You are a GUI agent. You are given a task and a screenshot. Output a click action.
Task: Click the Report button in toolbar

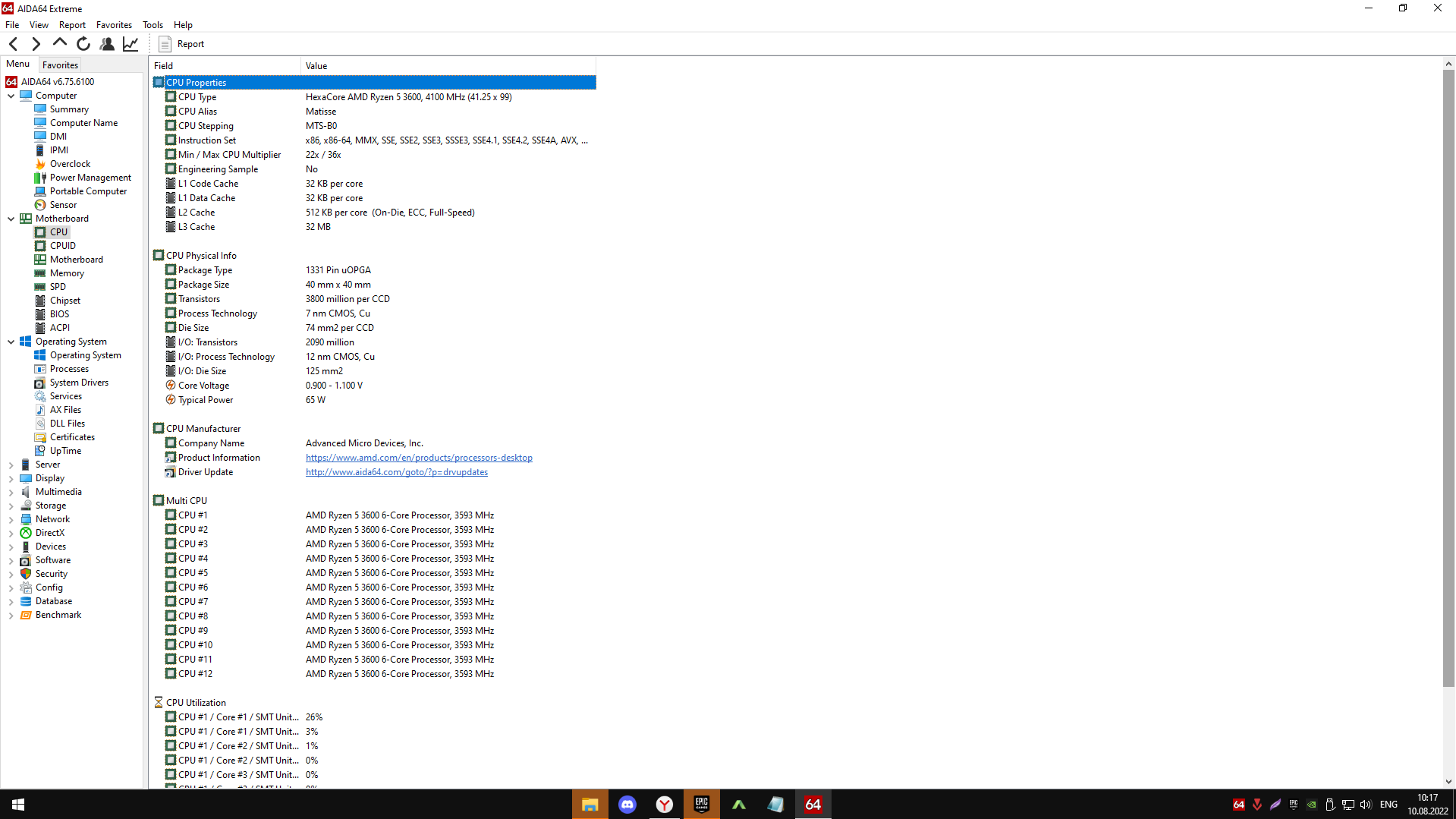pos(181,44)
